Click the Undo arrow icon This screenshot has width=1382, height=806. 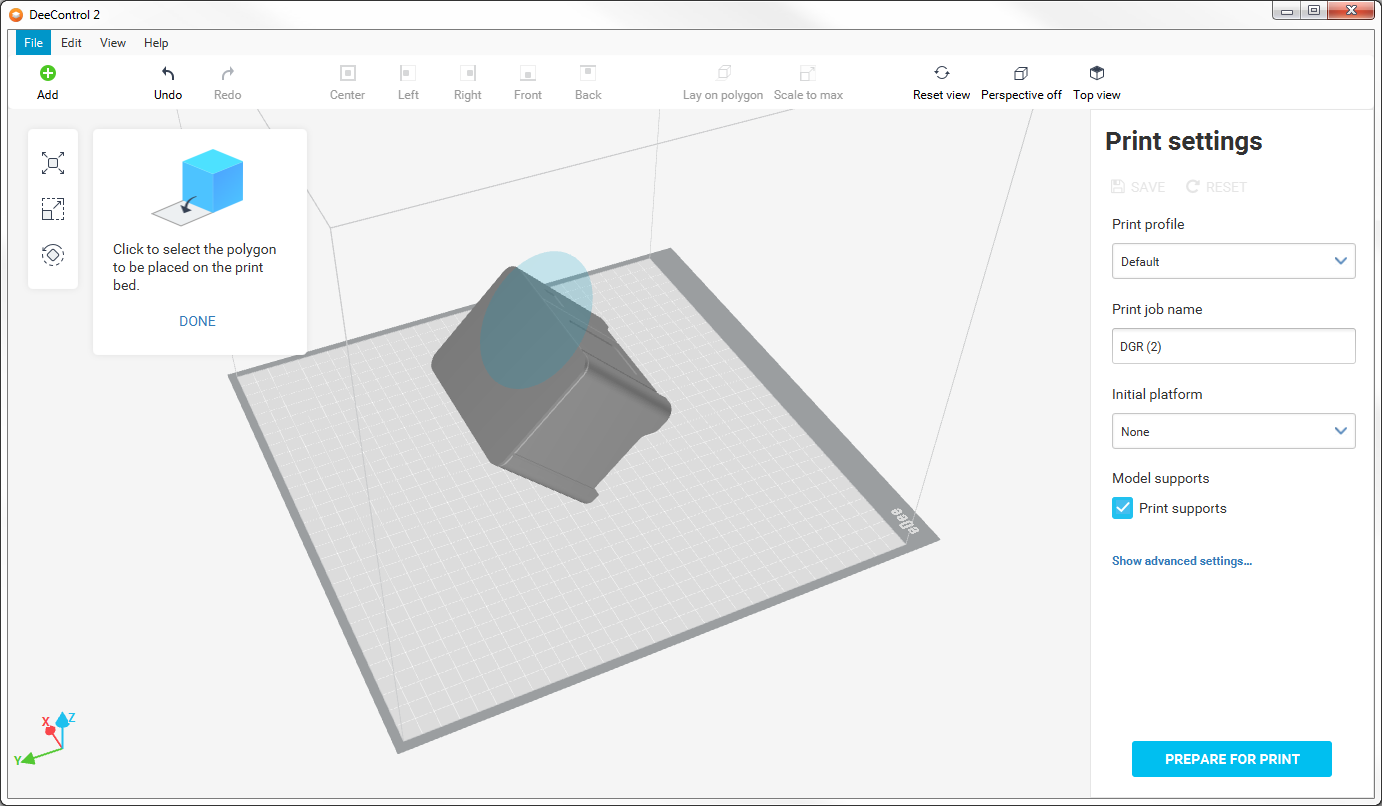pos(168,73)
